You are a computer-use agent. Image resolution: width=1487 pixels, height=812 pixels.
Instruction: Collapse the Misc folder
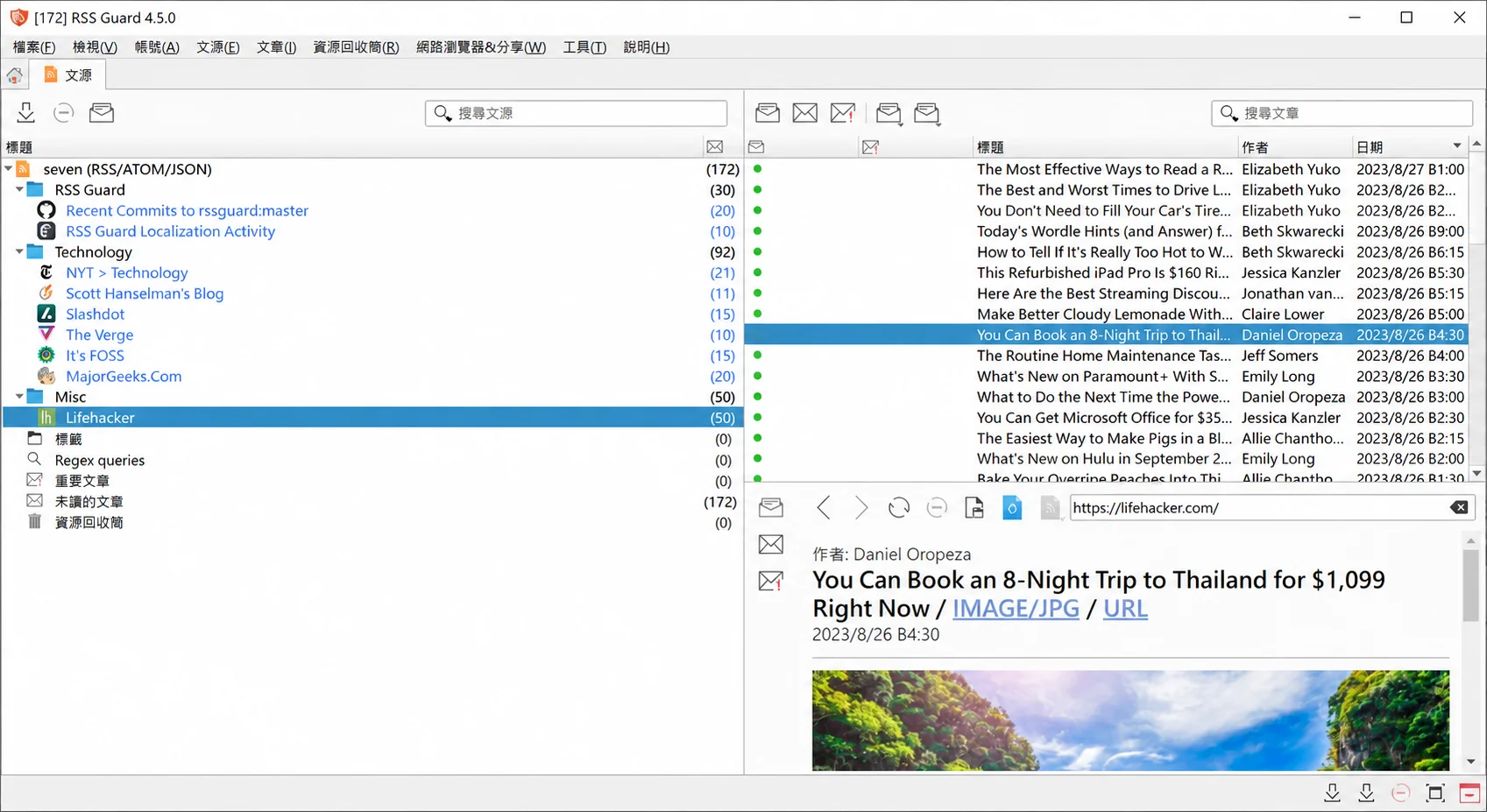coord(19,397)
